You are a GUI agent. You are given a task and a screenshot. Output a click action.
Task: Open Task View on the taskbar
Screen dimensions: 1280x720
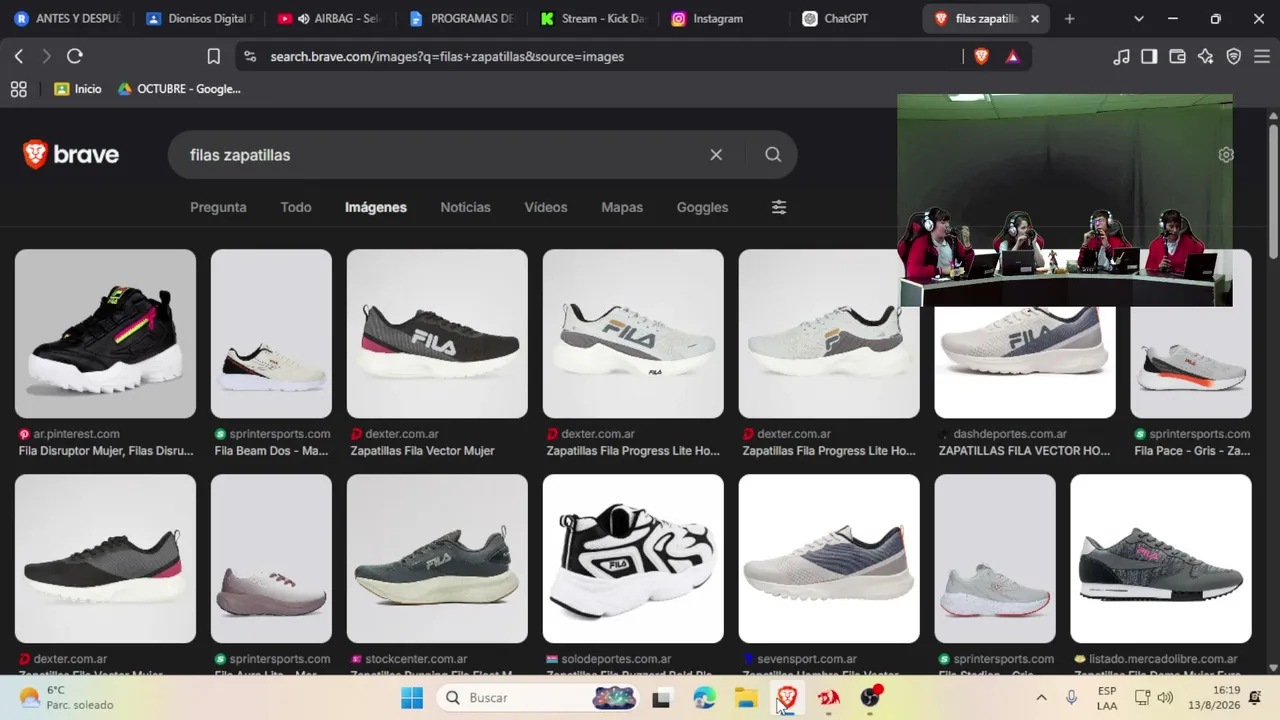661,698
